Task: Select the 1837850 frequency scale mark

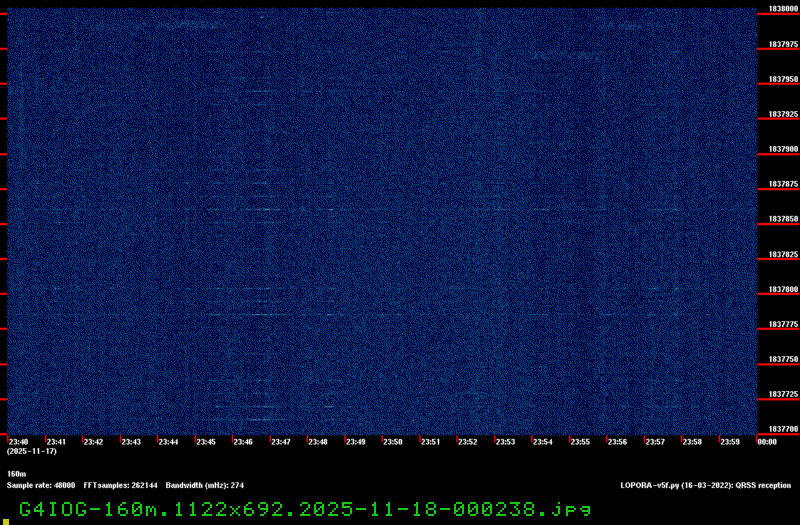Action: pyautogui.click(x=782, y=219)
